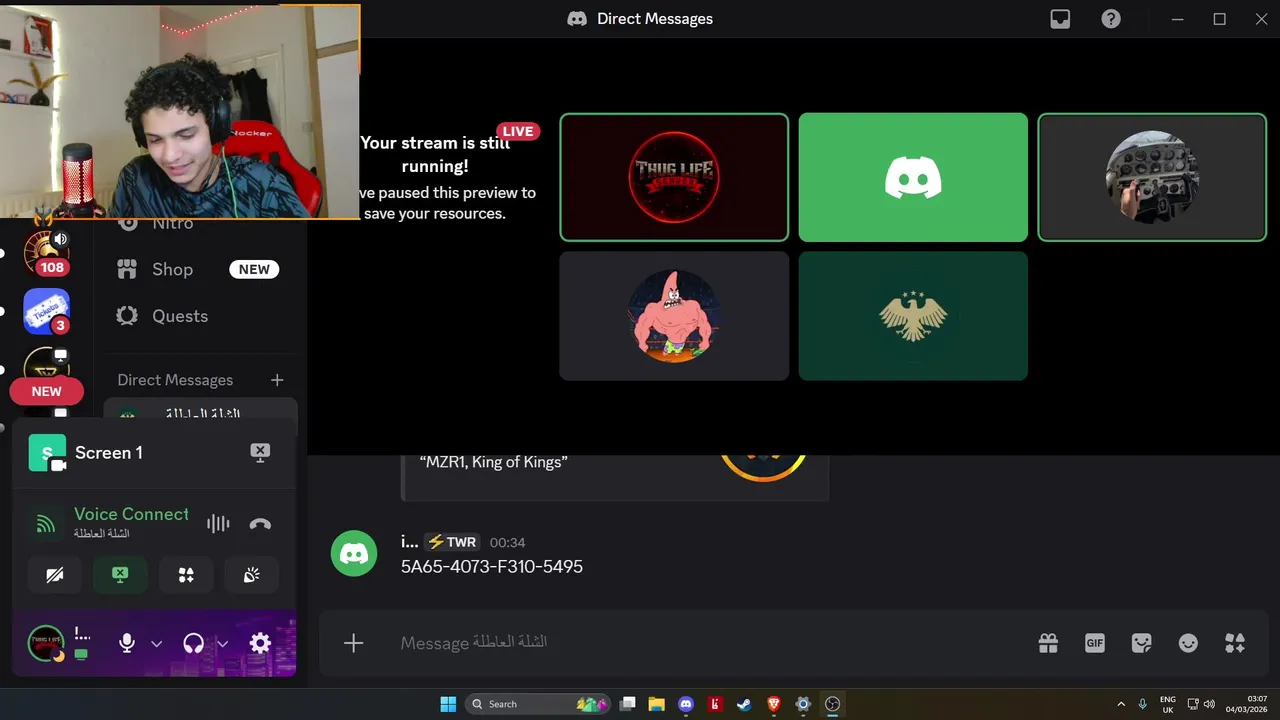Open the soundboard button
Screen dimensions: 1280x720
point(251,575)
